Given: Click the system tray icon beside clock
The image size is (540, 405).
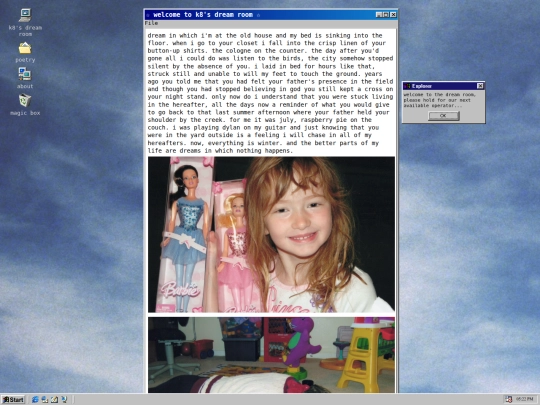Looking at the screenshot, I should [508, 399].
